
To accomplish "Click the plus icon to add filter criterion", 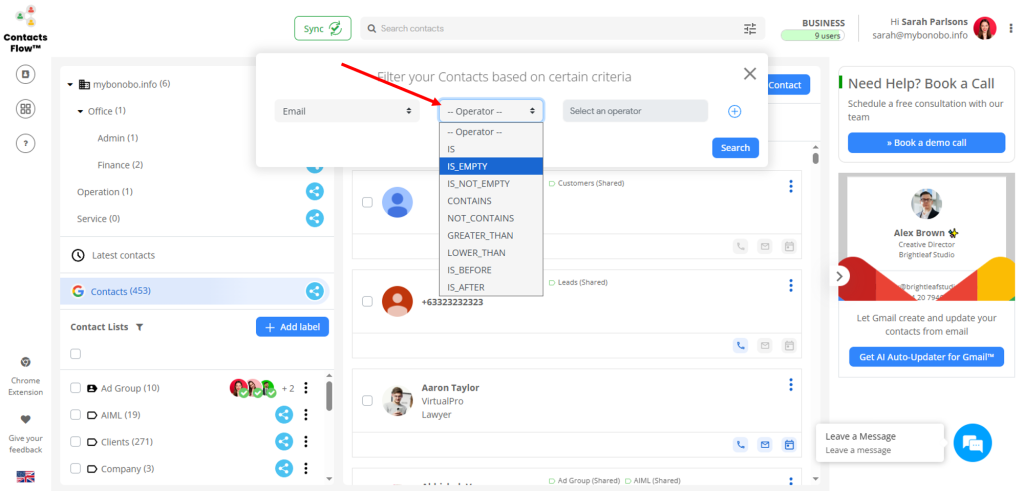I will pyautogui.click(x=734, y=111).
